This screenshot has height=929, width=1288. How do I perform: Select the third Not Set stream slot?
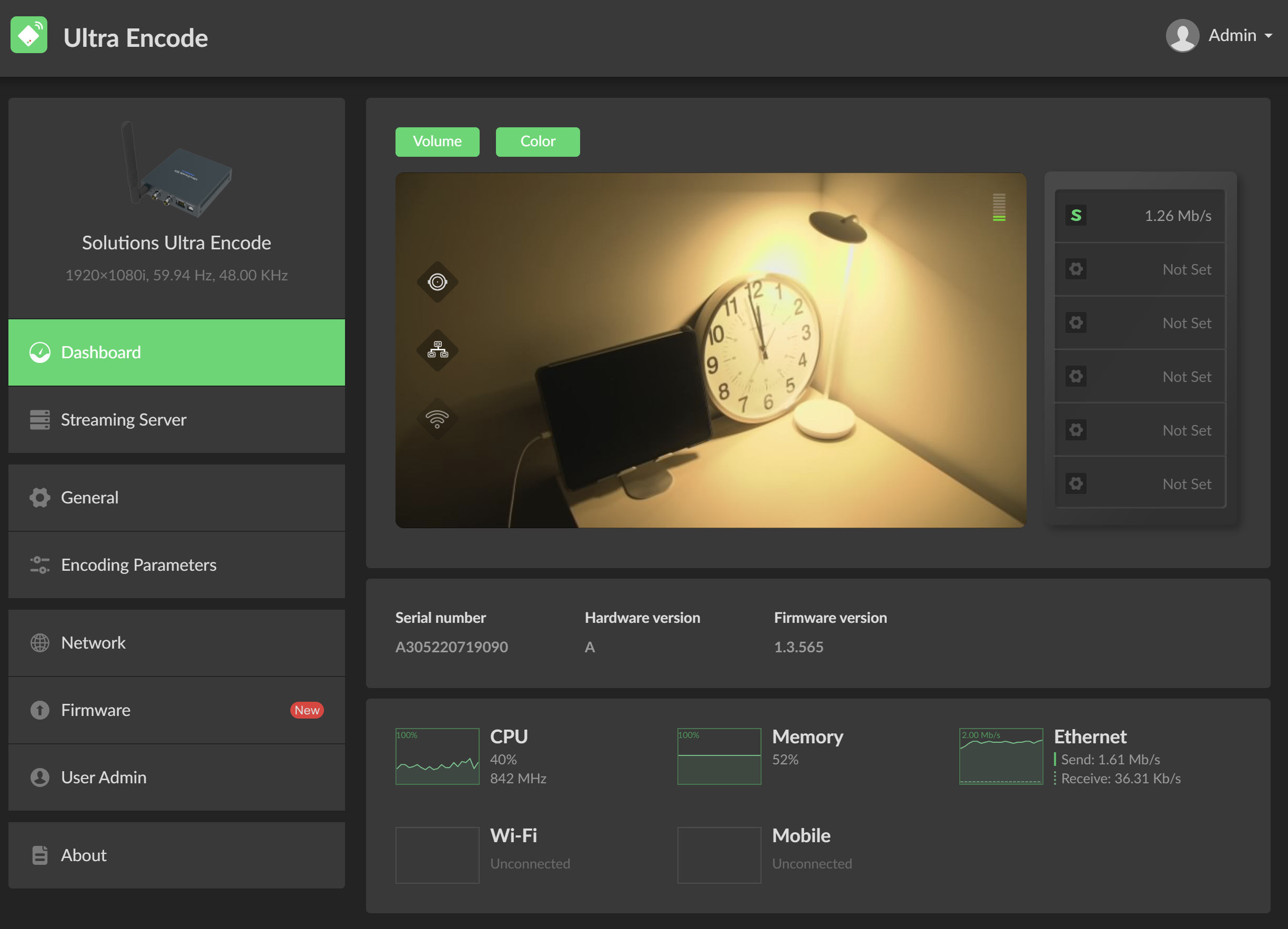coord(1140,377)
